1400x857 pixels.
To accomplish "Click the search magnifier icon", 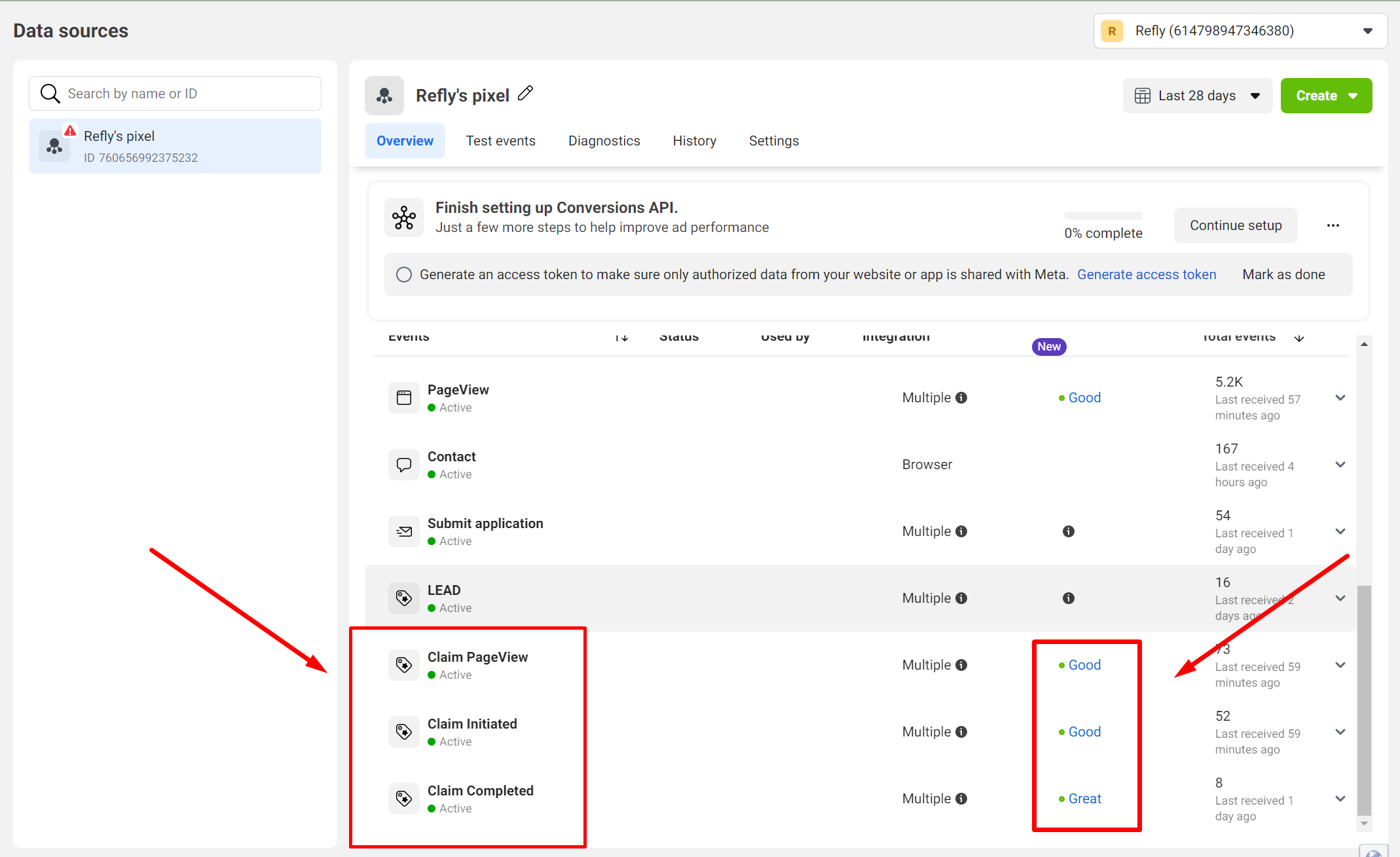I will [50, 94].
